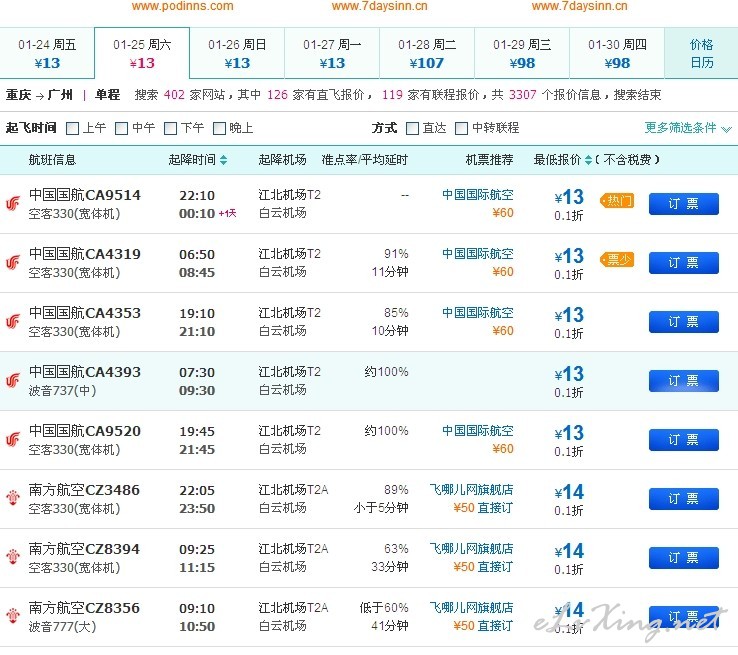Select the 01-28 周二 date tab

pos(427,53)
